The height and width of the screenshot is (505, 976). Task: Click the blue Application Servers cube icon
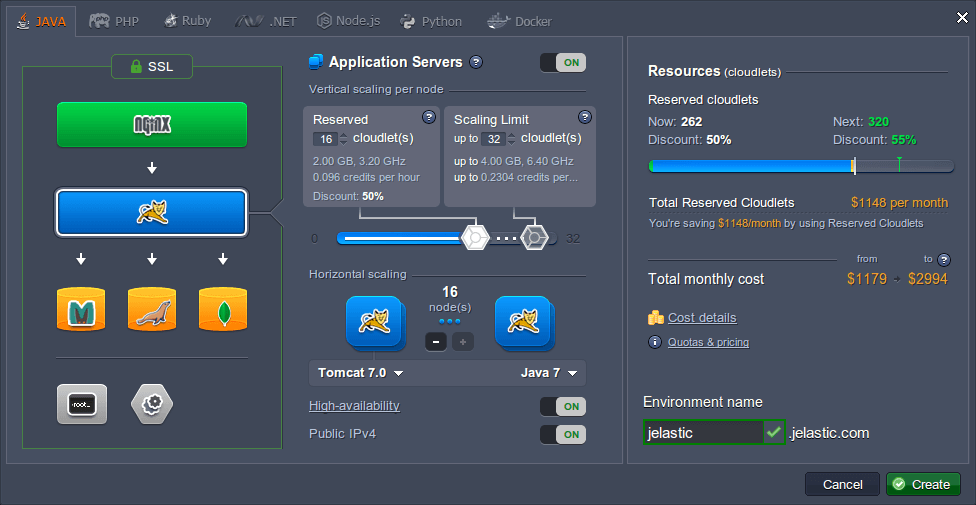316,62
